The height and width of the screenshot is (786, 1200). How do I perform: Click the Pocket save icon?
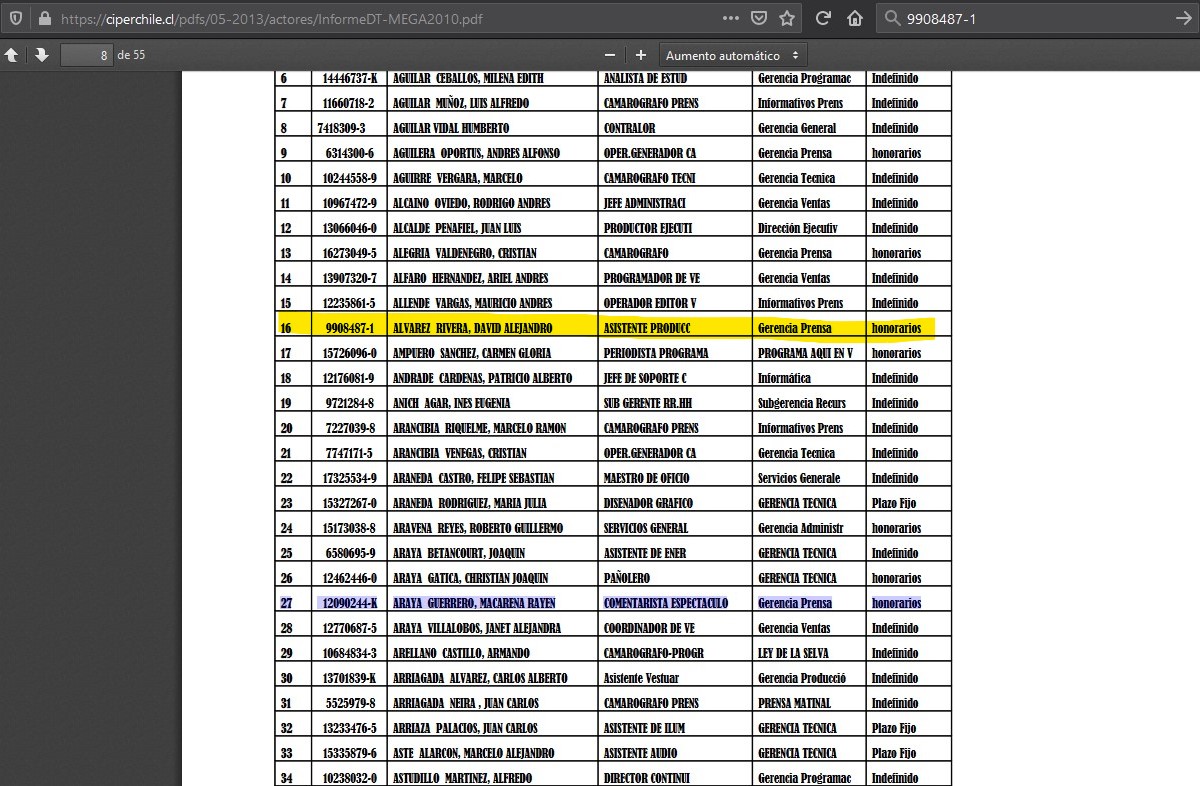tap(759, 18)
